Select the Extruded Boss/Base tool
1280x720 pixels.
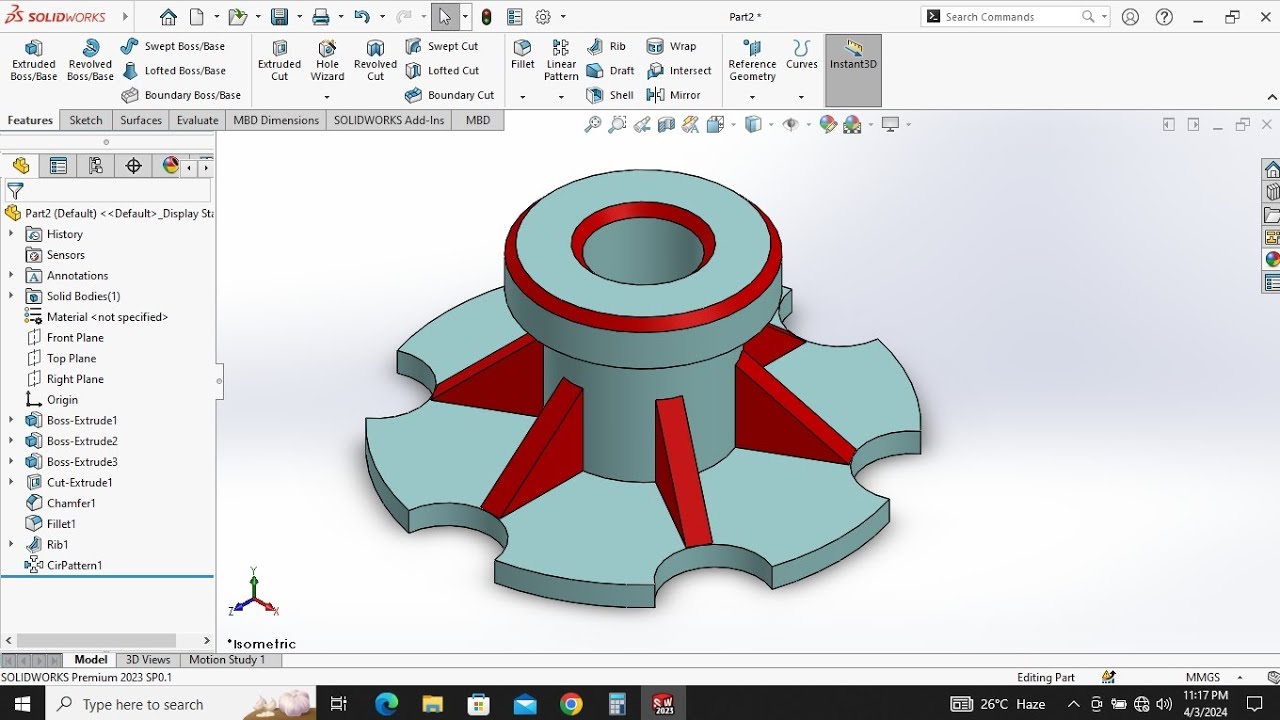(x=33, y=61)
